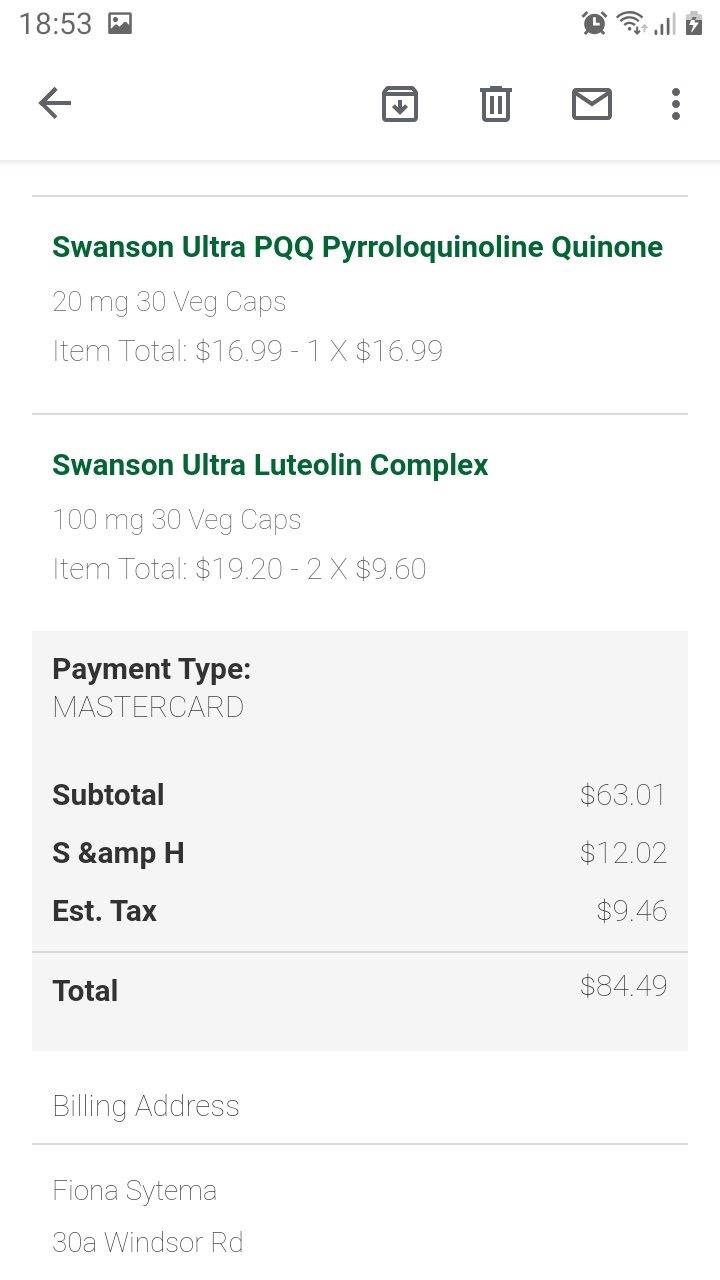Screen dimensions: 720x1280
Task: Archive this email message
Action: click(x=400, y=104)
